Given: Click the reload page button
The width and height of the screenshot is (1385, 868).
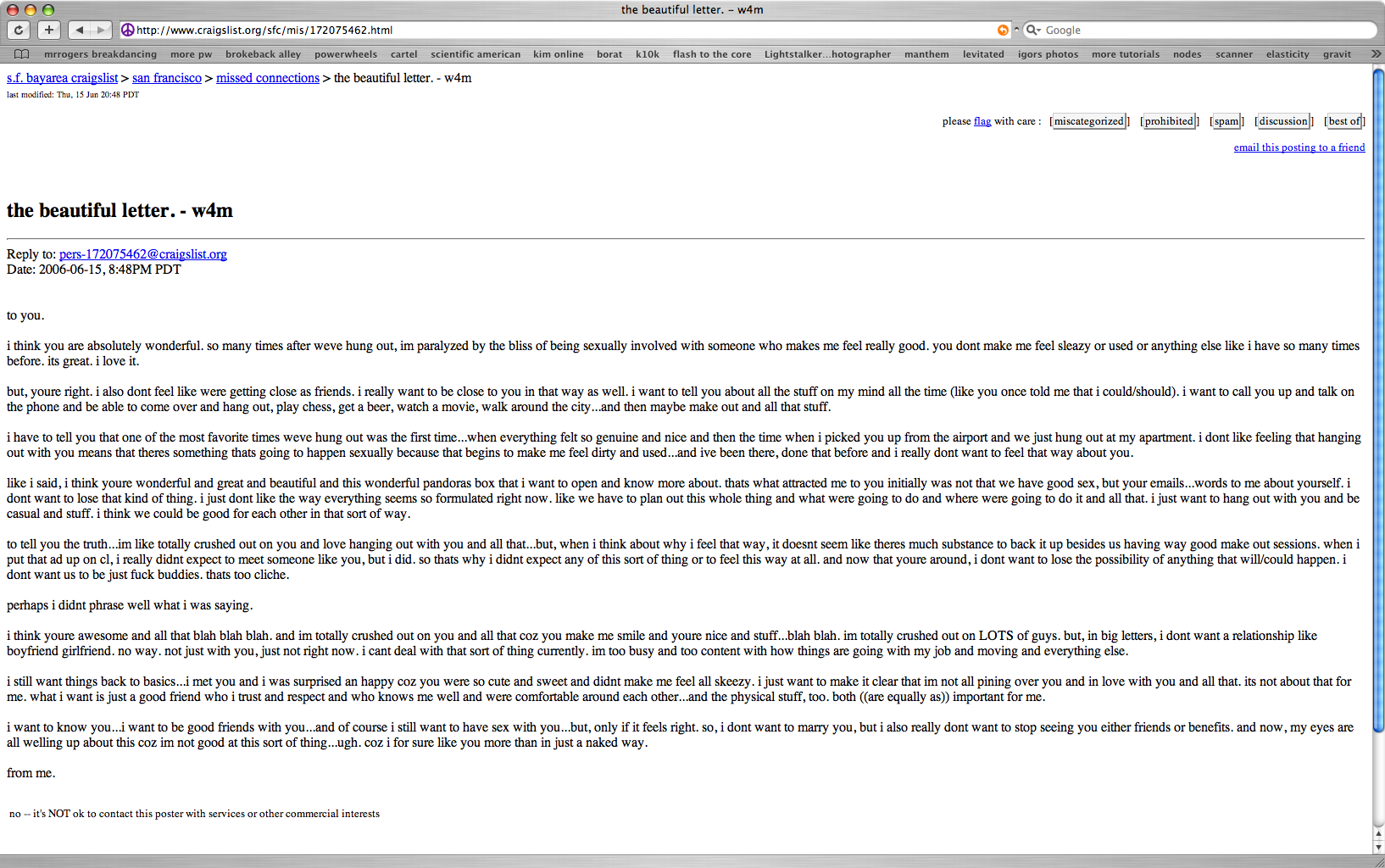Looking at the screenshot, I should (x=19, y=30).
